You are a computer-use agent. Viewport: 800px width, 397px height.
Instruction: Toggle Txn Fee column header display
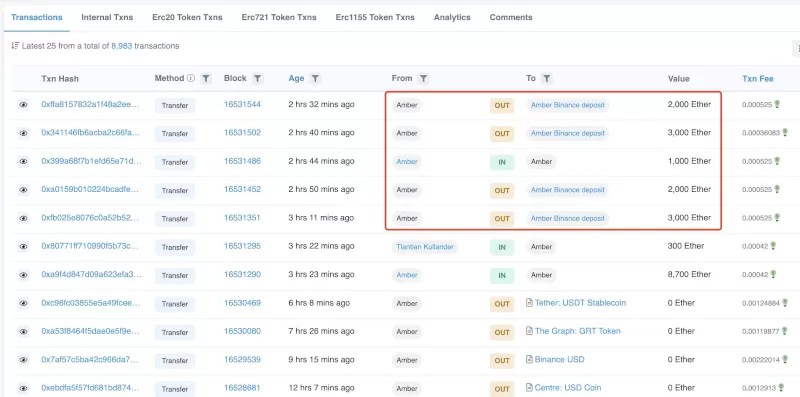click(758, 79)
